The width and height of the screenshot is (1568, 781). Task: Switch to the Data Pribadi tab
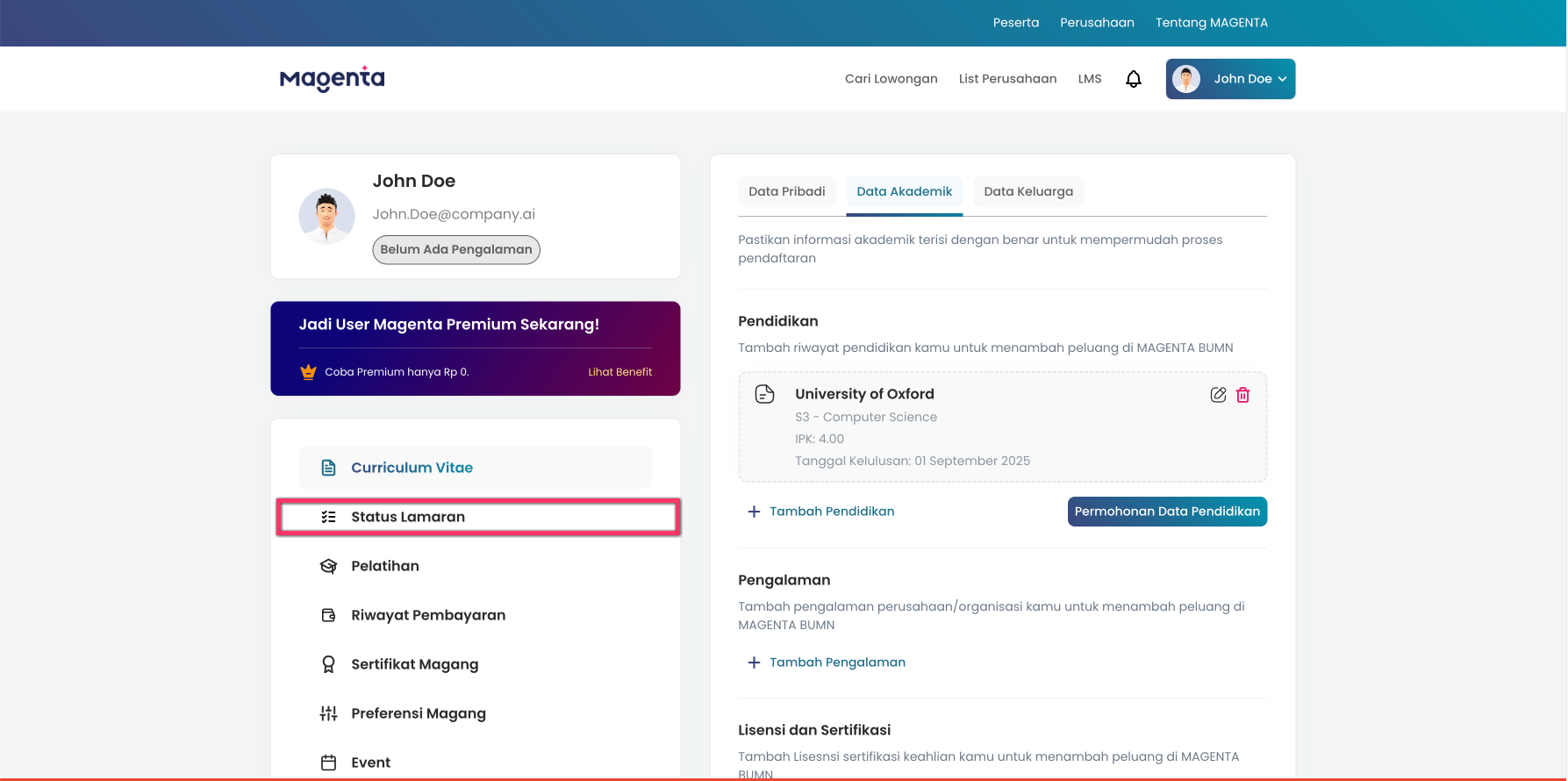[x=786, y=191]
